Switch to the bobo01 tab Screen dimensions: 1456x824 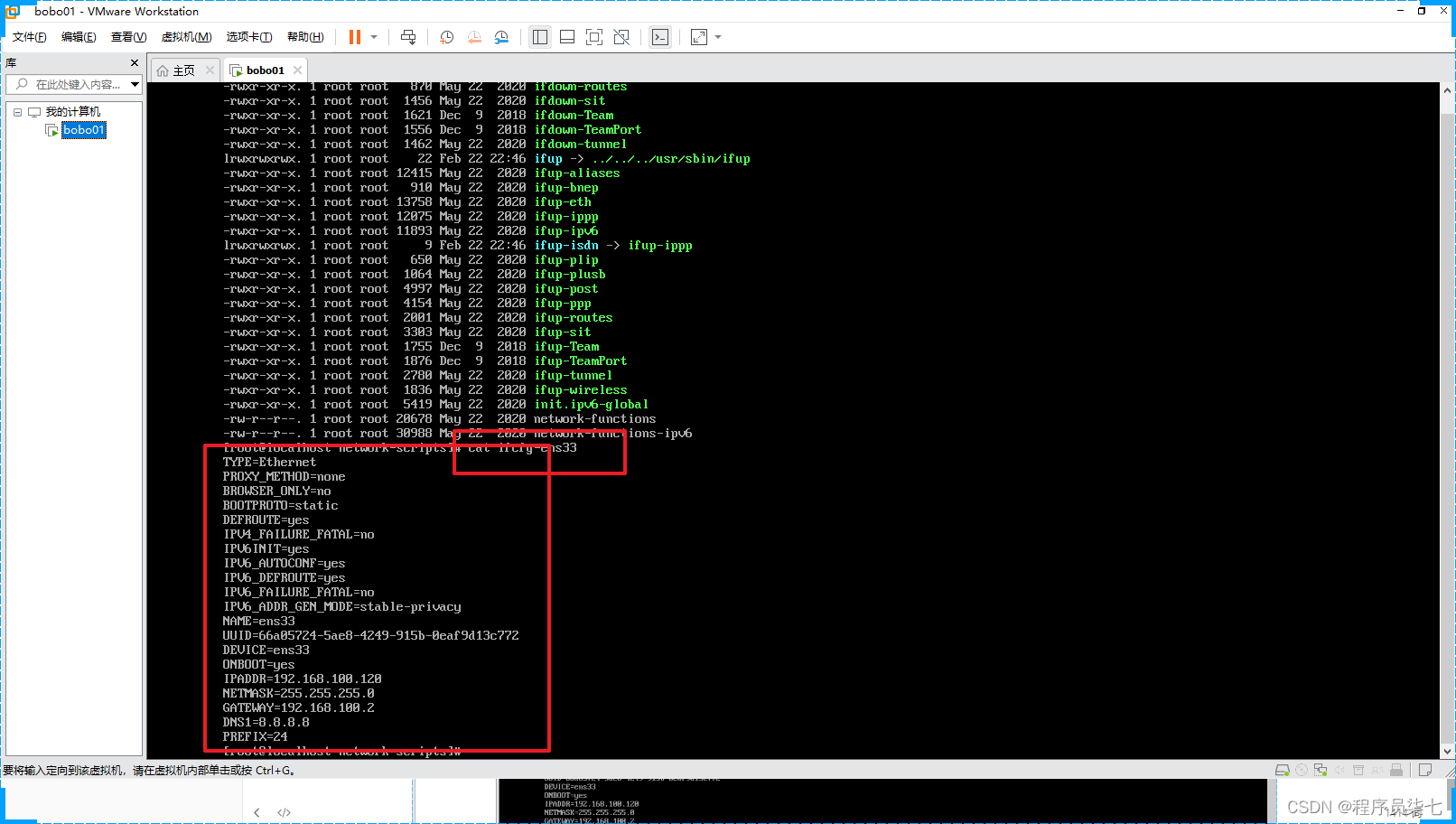tap(265, 70)
